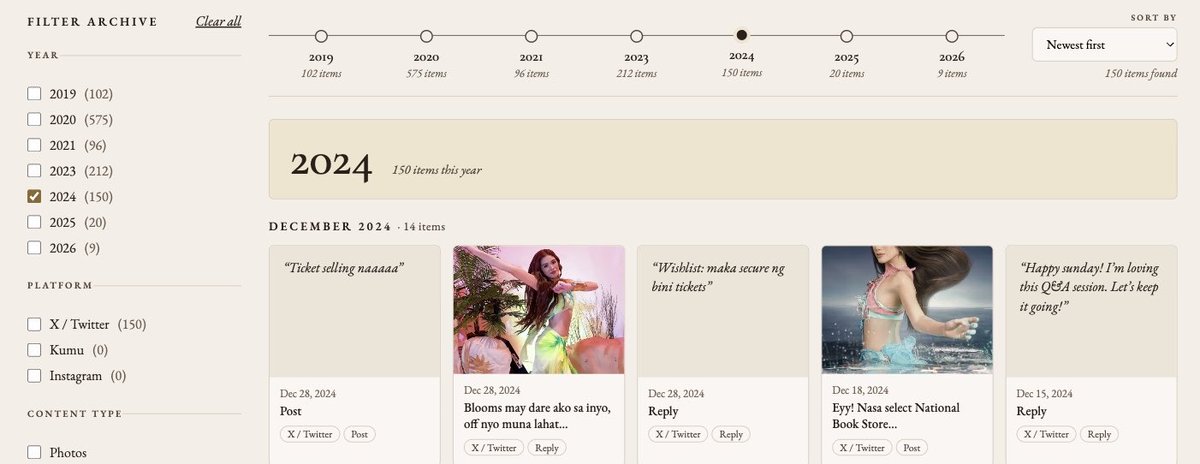1200x464 pixels.
Task: Select the 2026 timeline marker
Action: 951,36
